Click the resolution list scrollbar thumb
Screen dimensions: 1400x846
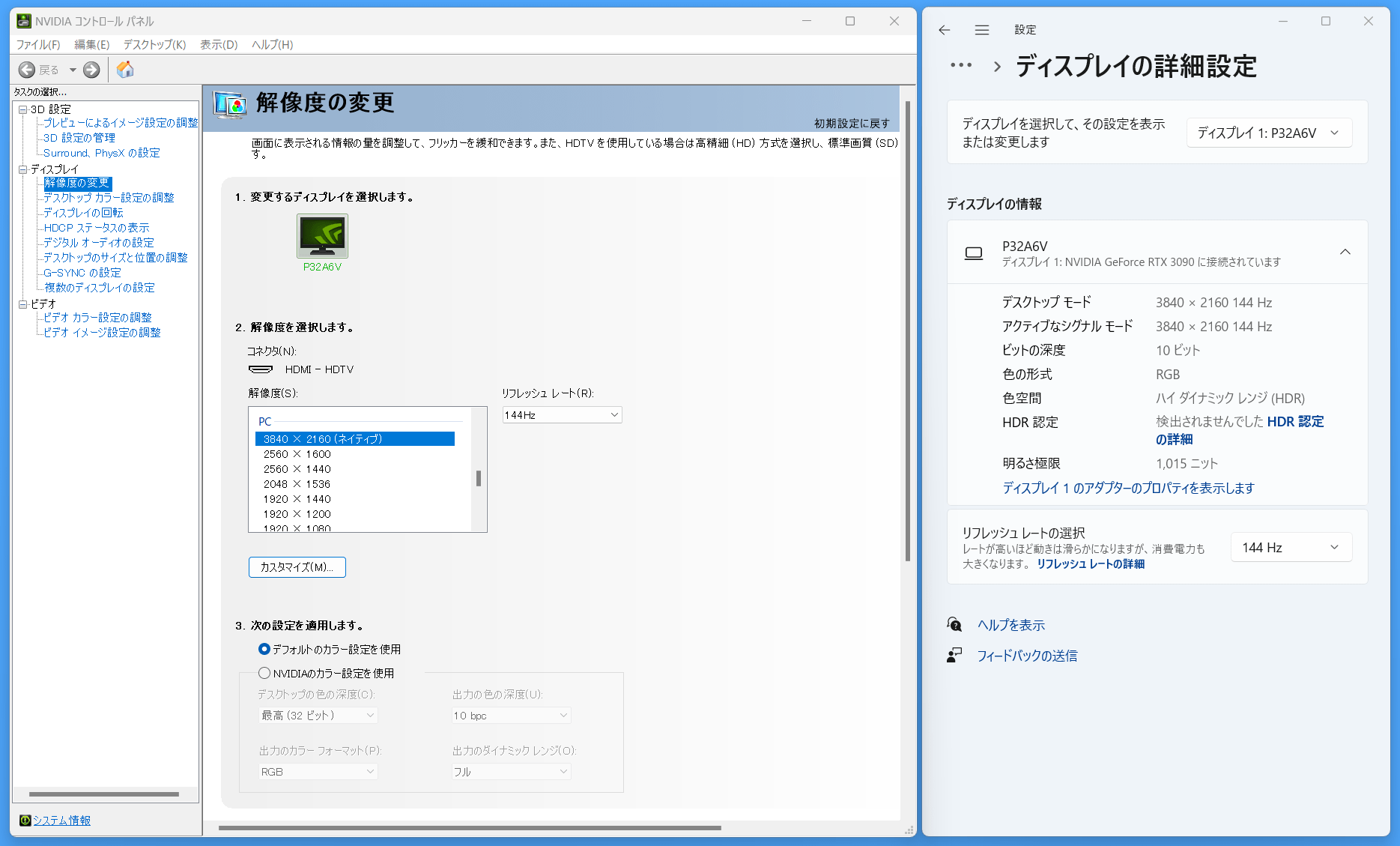[479, 478]
